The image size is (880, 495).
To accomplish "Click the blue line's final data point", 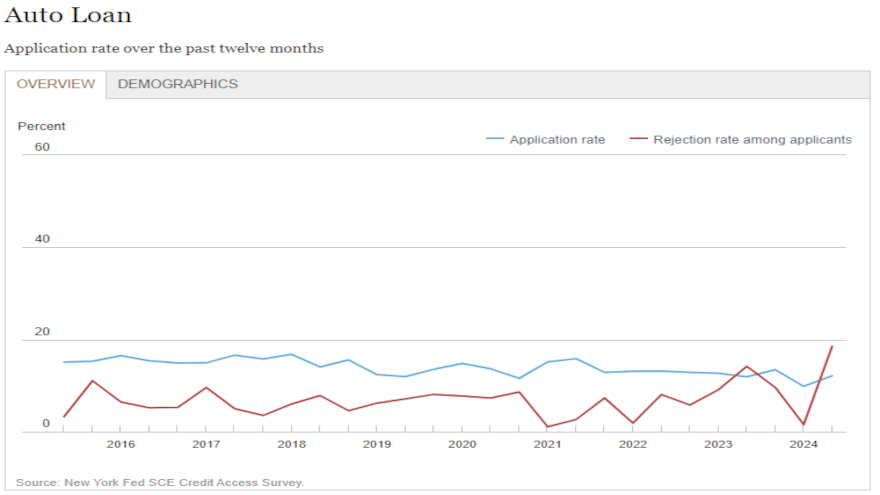I will tap(832, 376).
